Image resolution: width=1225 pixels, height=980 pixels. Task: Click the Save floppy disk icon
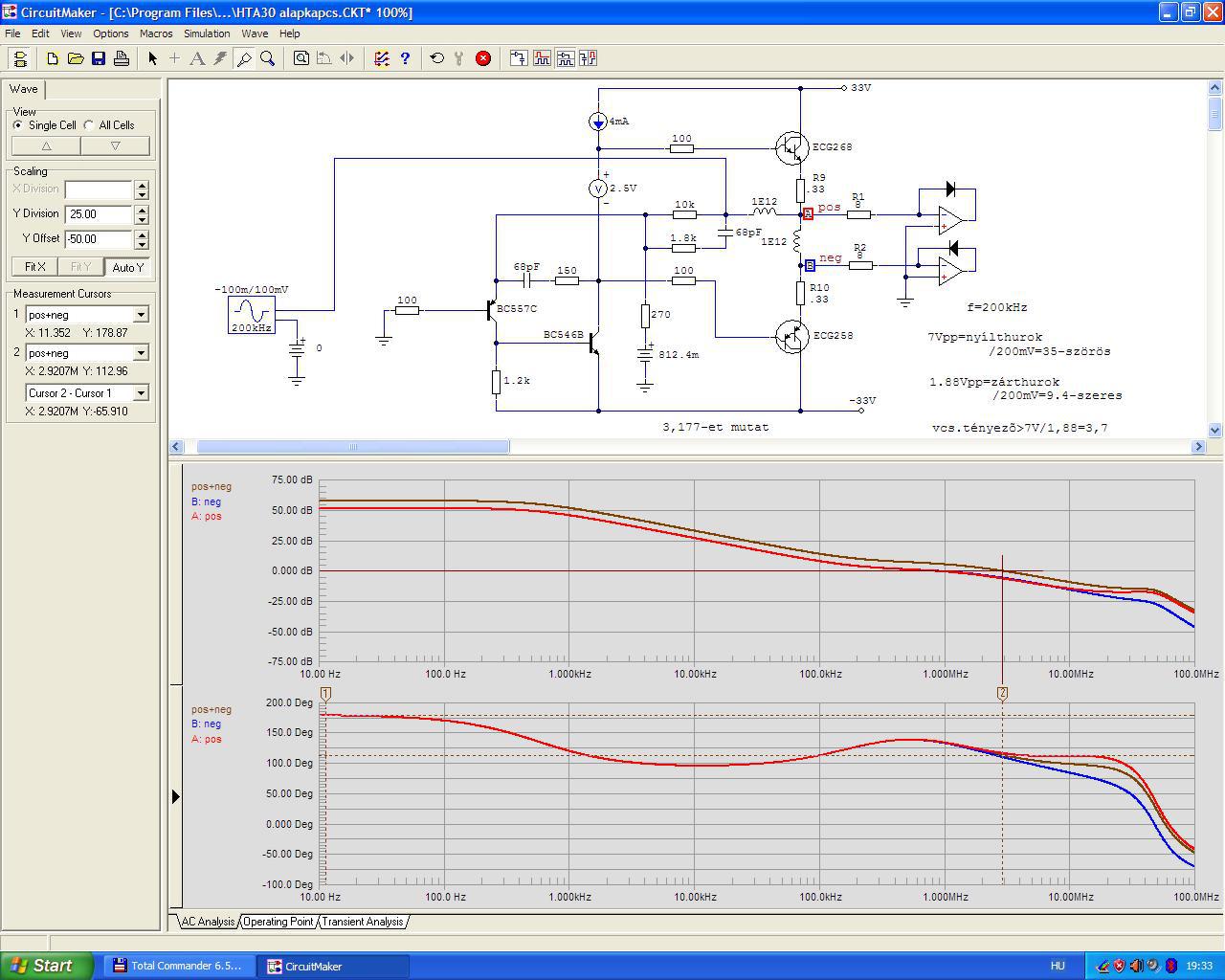[x=99, y=58]
